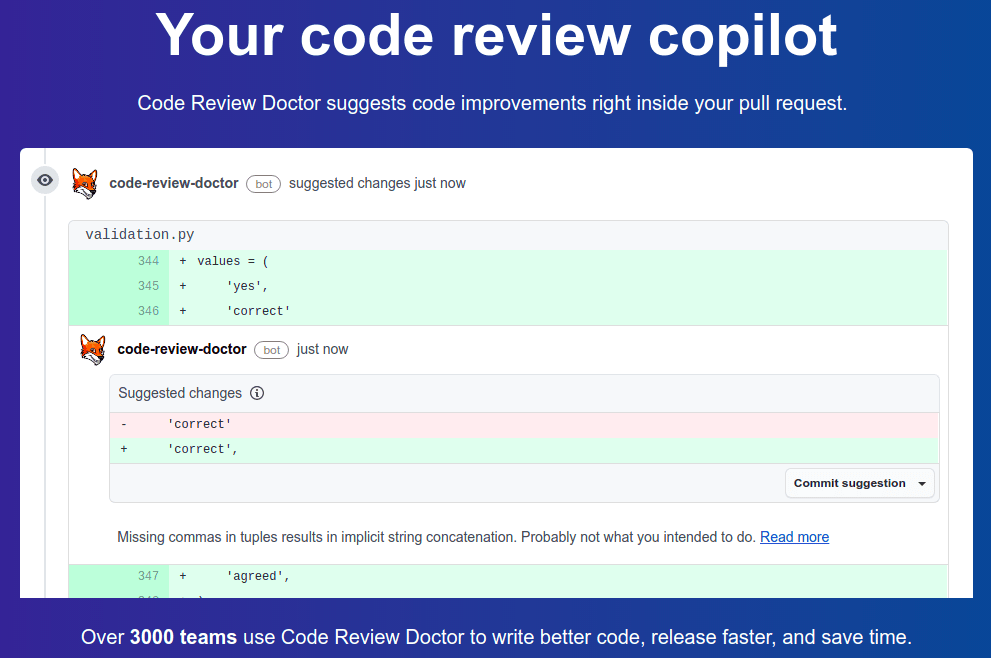Click the added 'correct', suggestion line
The width and height of the screenshot is (991, 658).
[524, 450]
